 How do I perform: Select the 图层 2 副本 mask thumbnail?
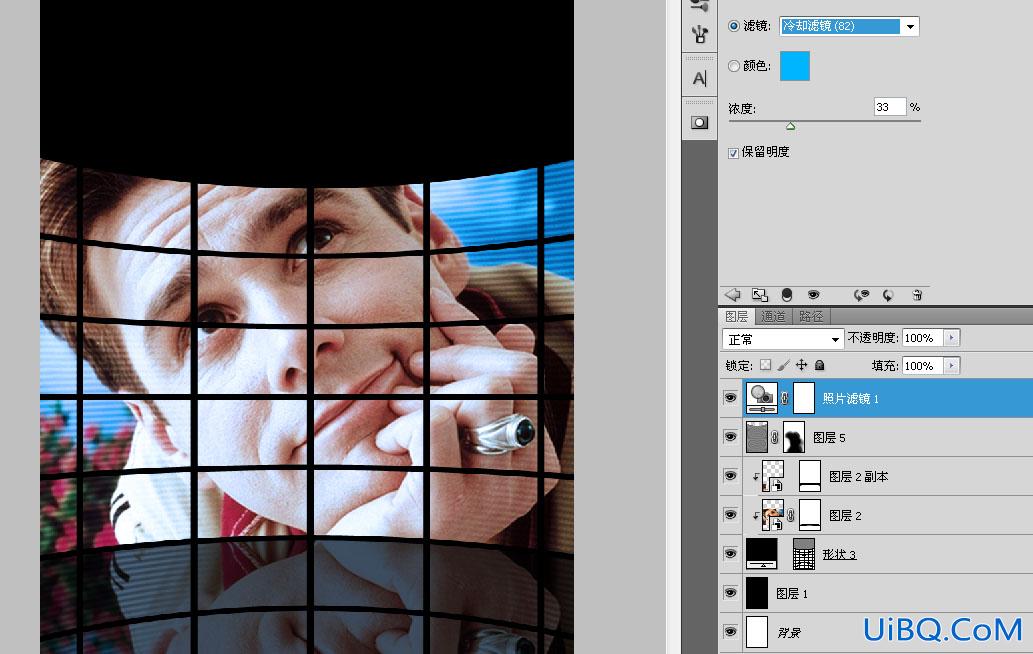coord(810,476)
